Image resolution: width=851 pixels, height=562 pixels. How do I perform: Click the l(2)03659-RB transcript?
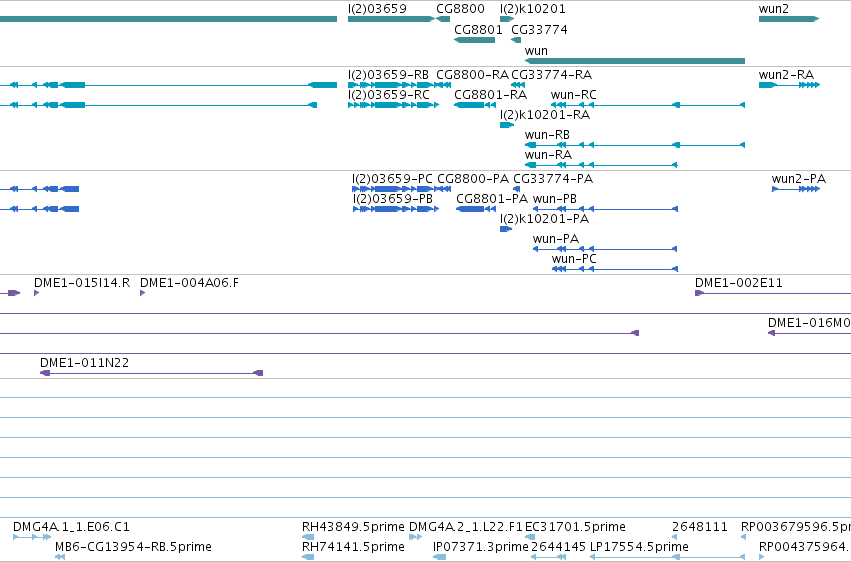pos(390,85)
